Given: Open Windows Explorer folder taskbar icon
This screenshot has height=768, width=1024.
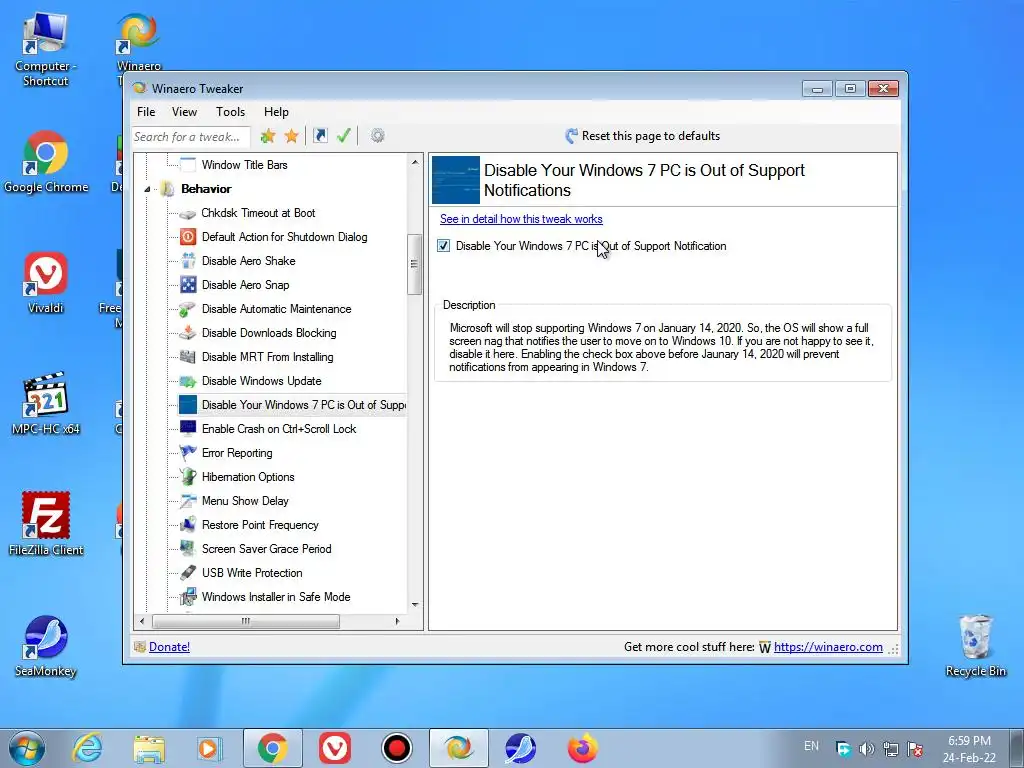Looking at the screenshot, I should (x=149, y=748).
